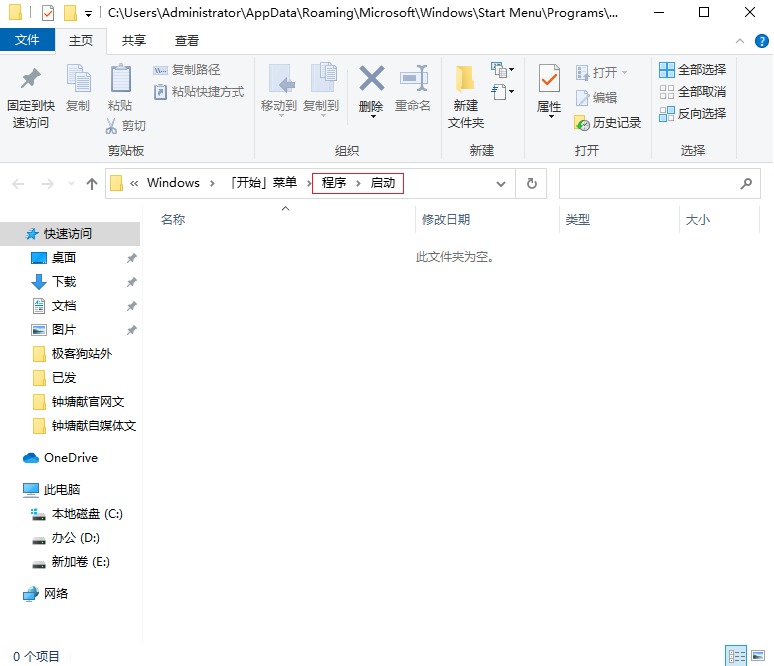Click the 粘贴 paste icon
Screen dimensions: 774x666
(x=120, y=80)
